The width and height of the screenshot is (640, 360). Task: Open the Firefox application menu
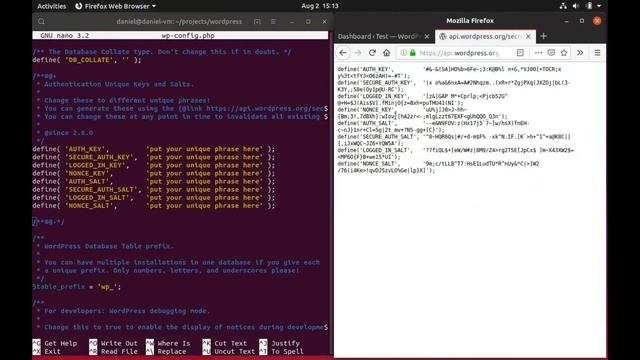pyautogui.click(x=597, y=53)
